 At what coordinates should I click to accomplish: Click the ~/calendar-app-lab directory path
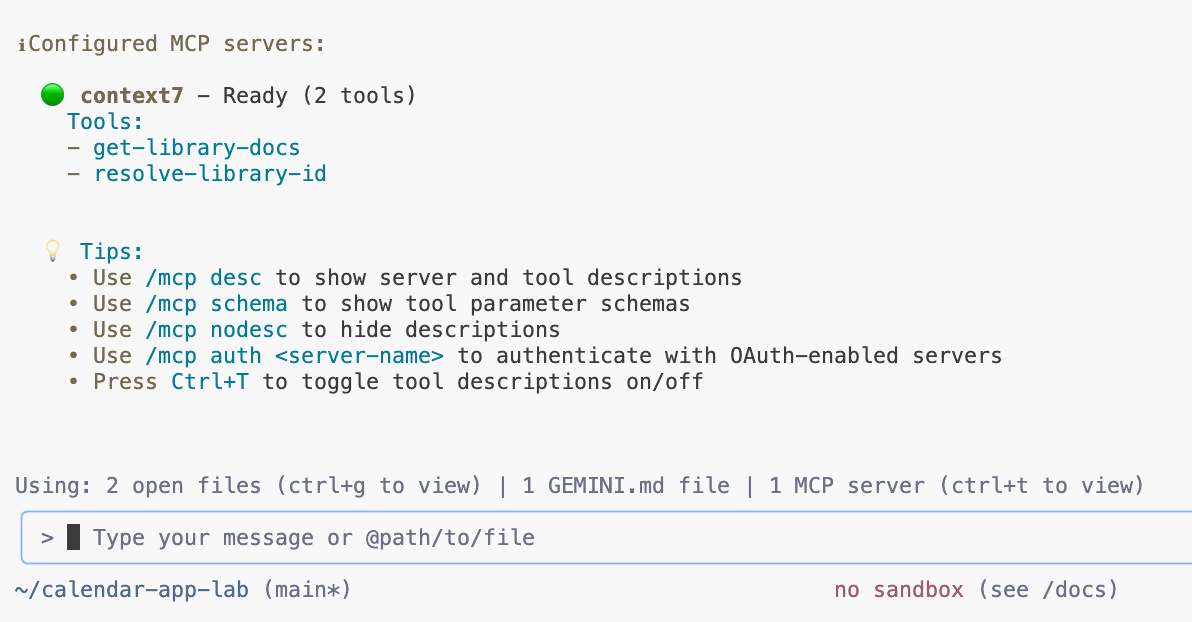pos(134,590)
